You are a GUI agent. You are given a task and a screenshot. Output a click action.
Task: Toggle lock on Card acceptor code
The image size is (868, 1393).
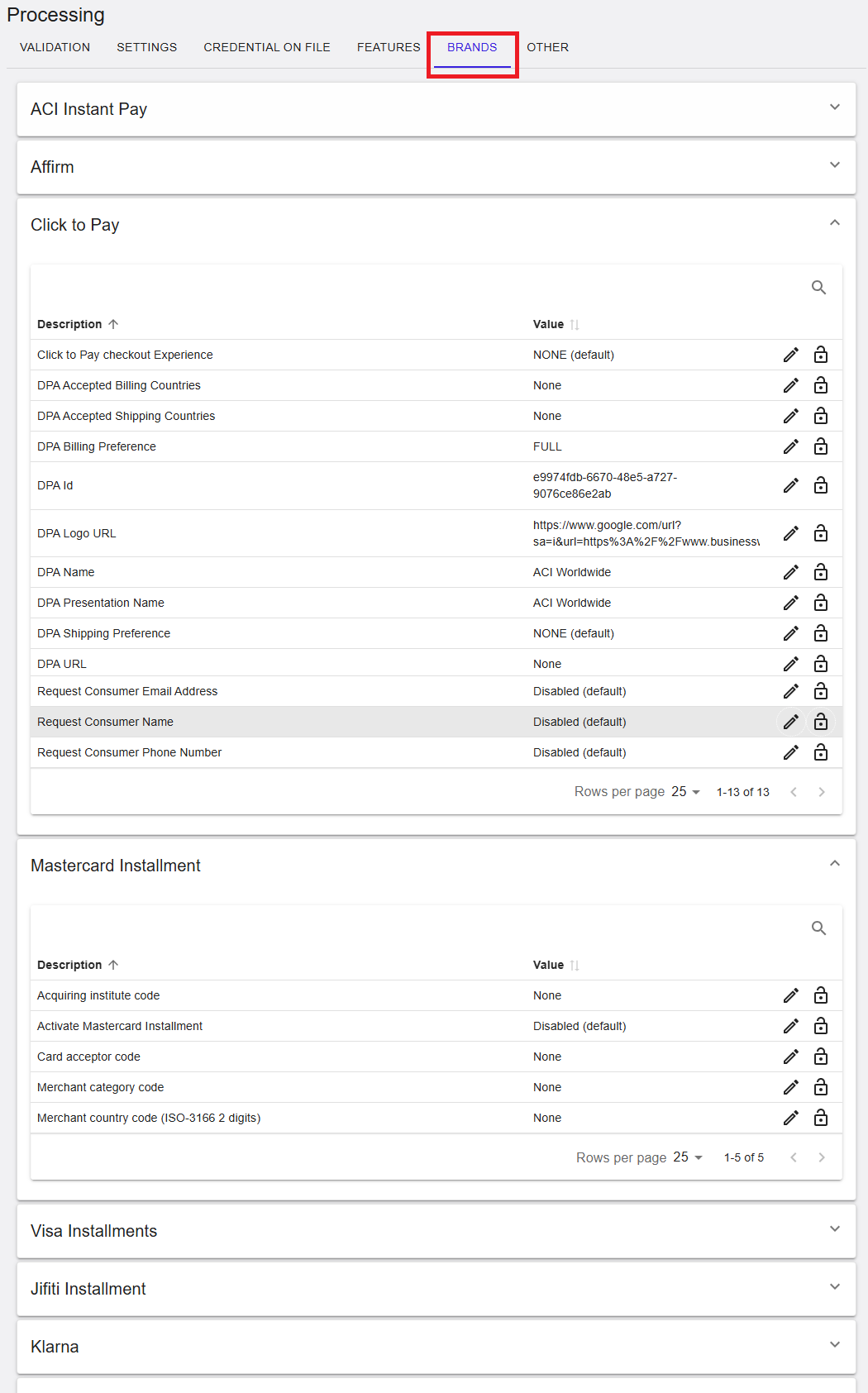(x=821, y=1057)
